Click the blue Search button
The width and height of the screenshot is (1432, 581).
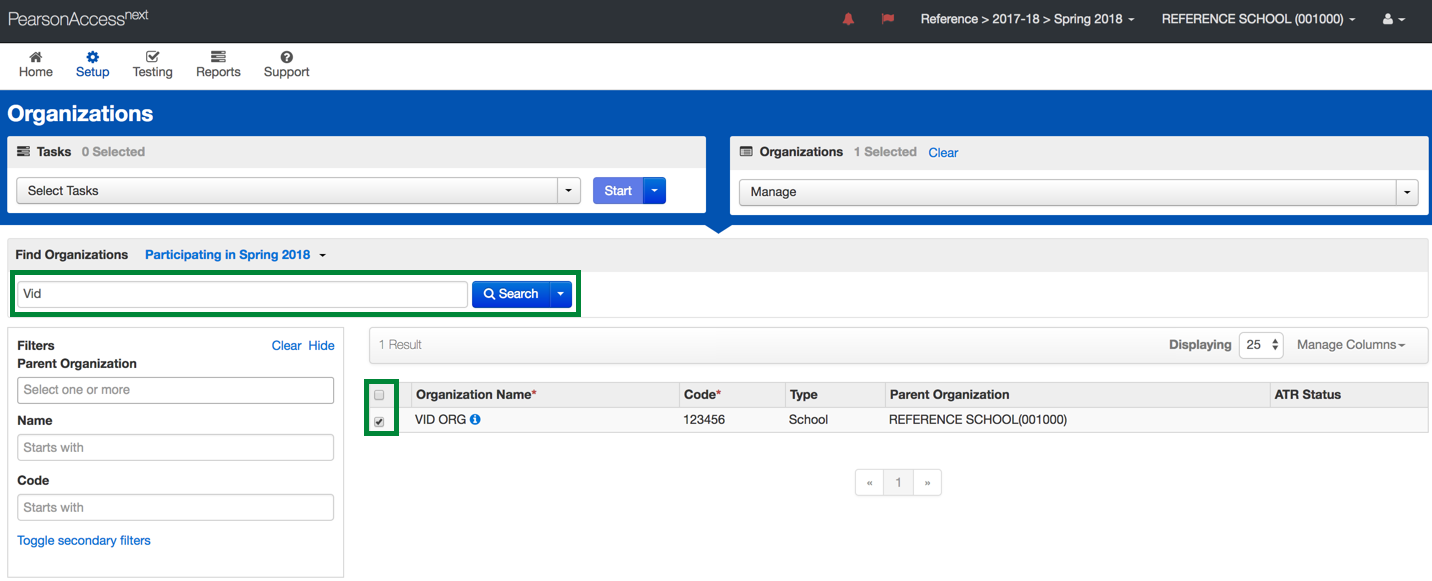click(x=511, y=294)
